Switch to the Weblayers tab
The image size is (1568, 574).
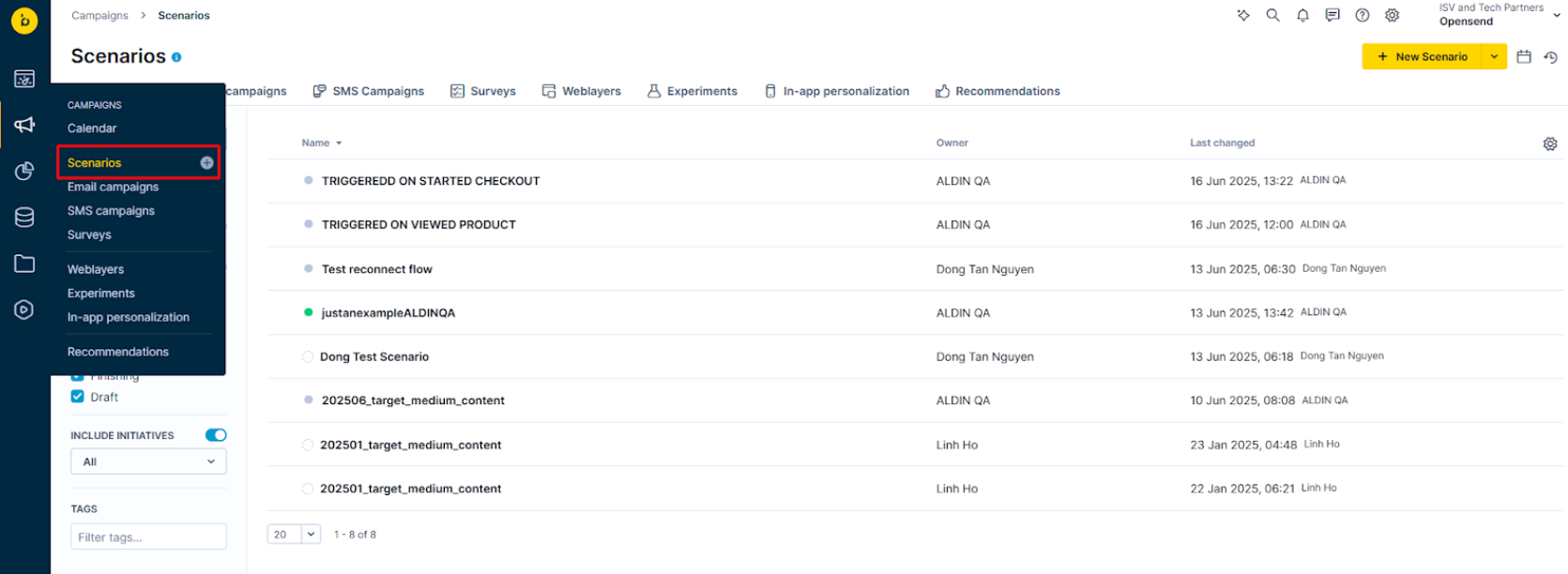[x=582, y=91]
